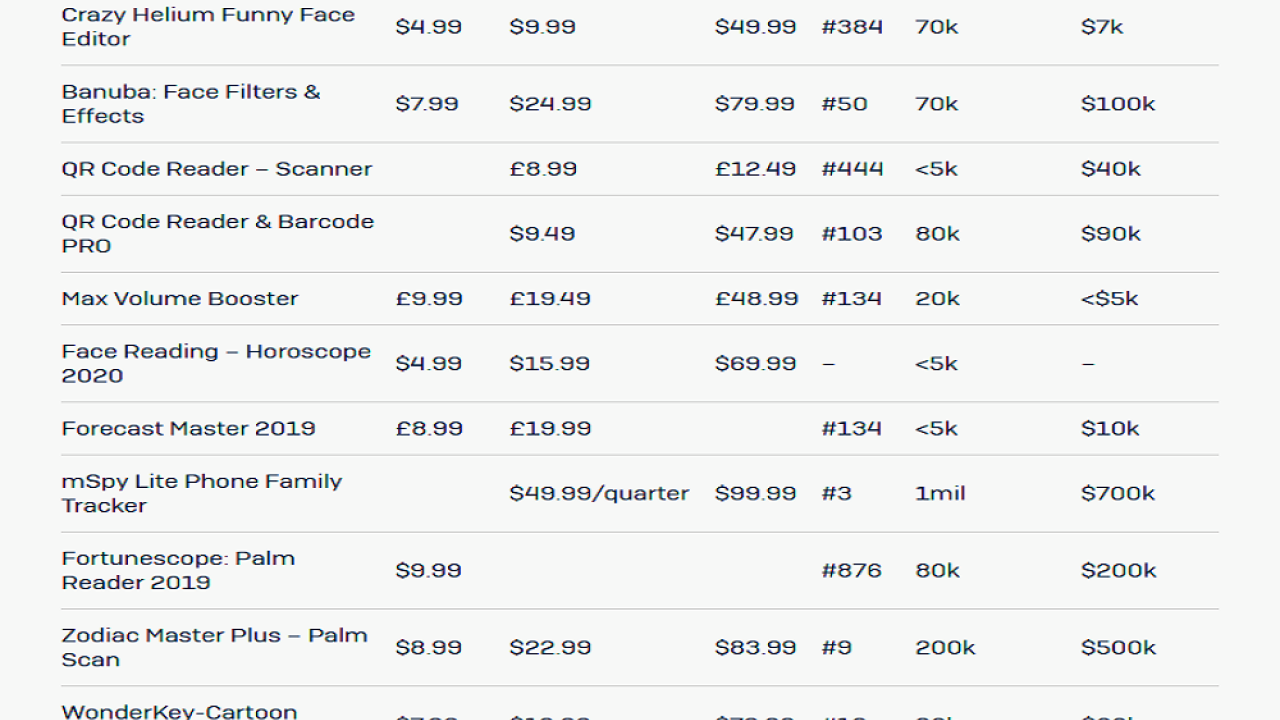Click the <$5k revenue for Max Volume Booster
This screenshot has width=1280, height=720.
click(1110, 299)
